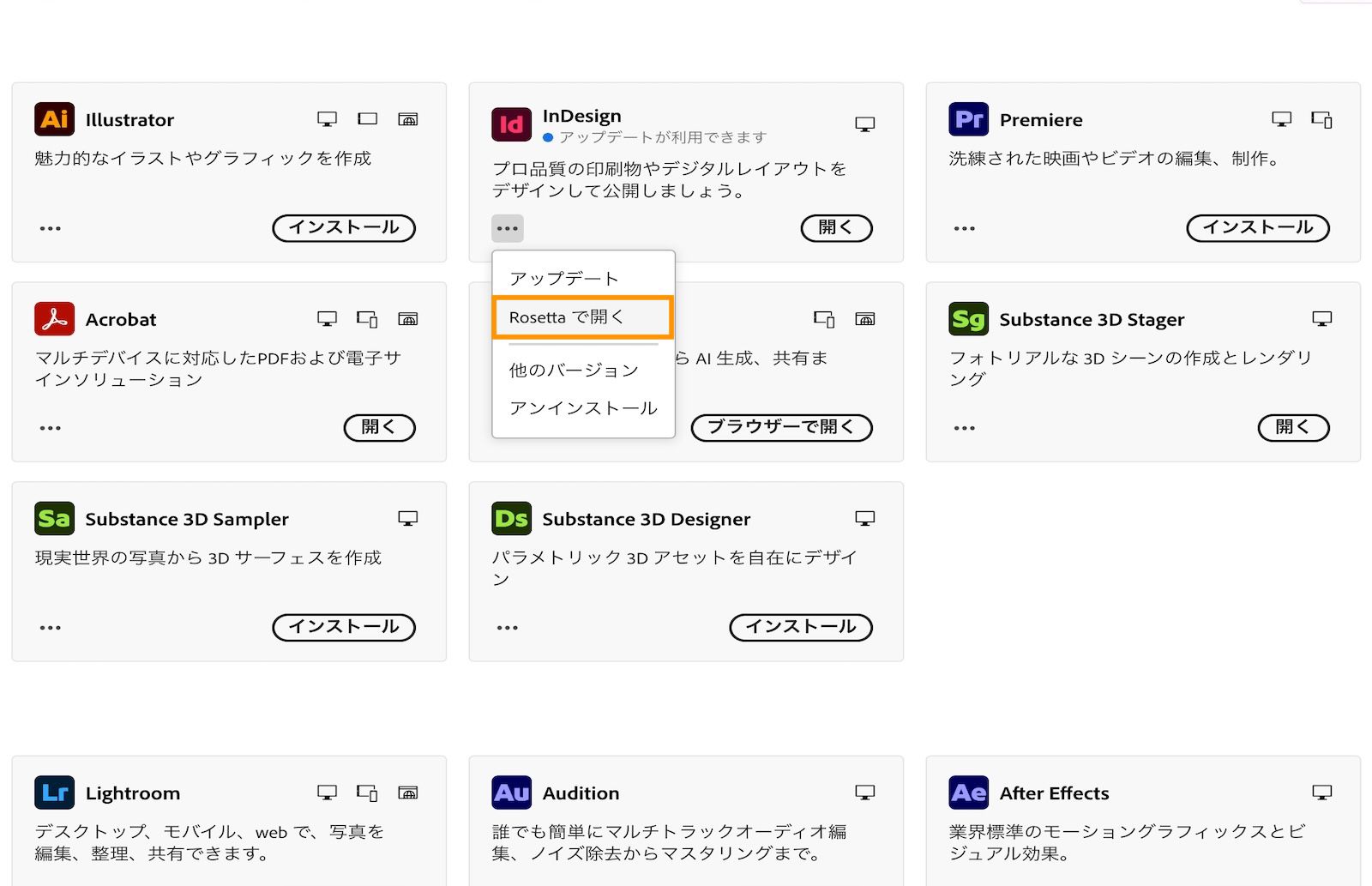Click the mobile platform icon above ブラウザーで開く
Image resolution: width=1372 pixels, height=886 pixels.
tap(824, 320)
